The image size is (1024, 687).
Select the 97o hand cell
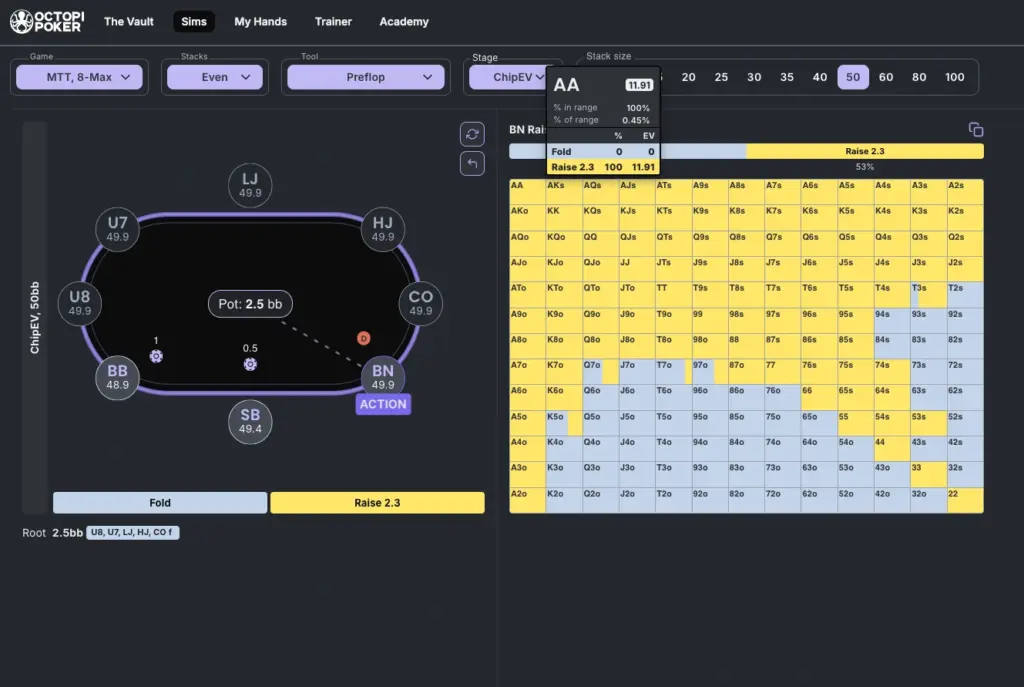[x=710, y=372]
